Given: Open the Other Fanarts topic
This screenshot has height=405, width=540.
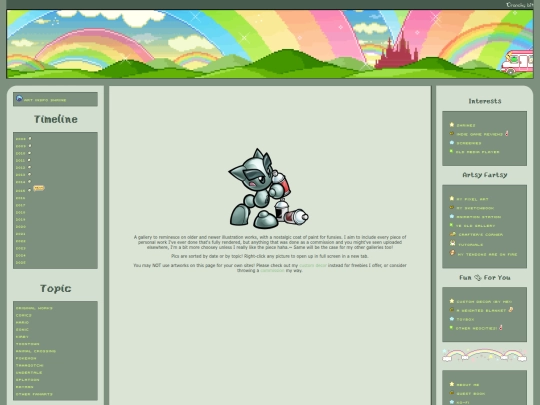Looking at the screenshot, I should pyautogui.click(x=34, y=394).
